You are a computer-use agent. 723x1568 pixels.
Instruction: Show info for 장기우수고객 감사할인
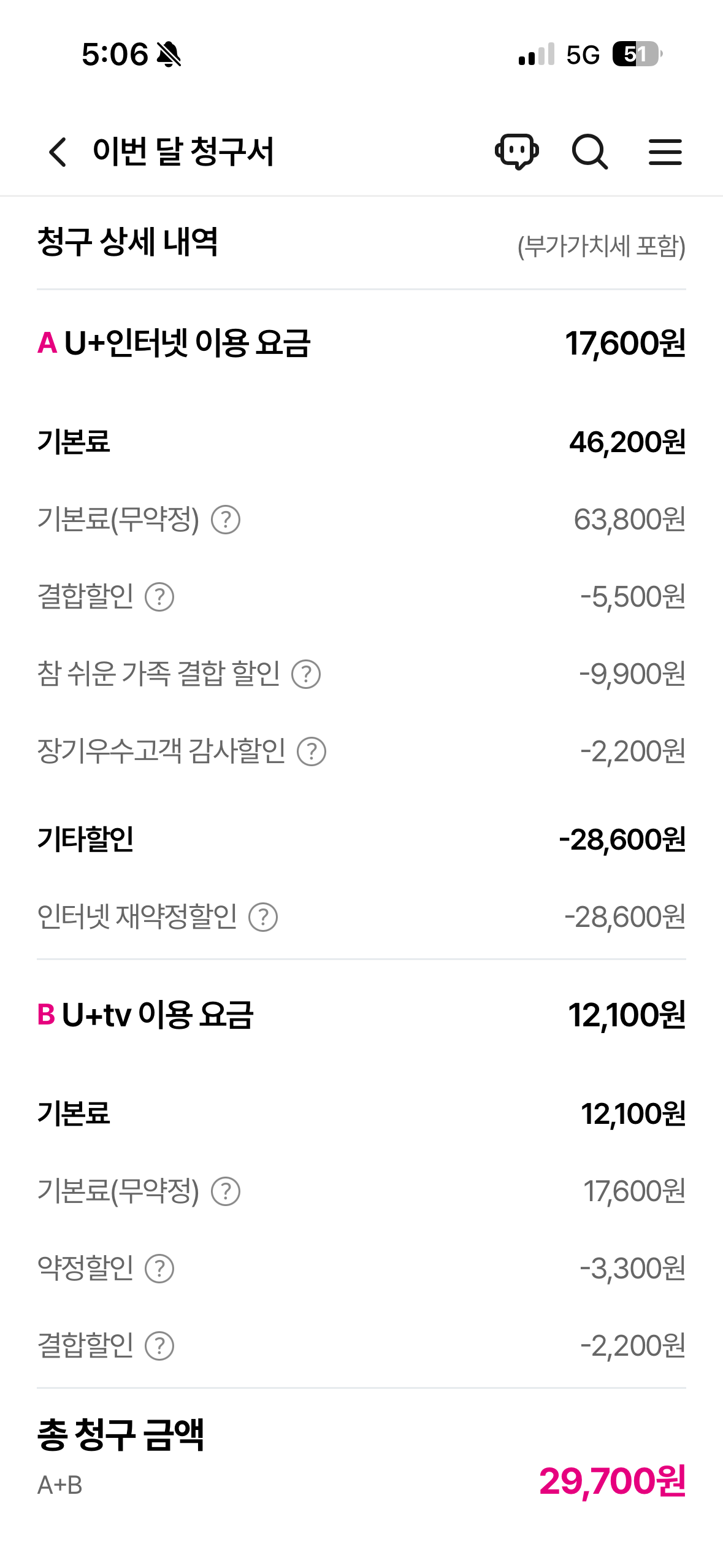(x=312, y=751)
